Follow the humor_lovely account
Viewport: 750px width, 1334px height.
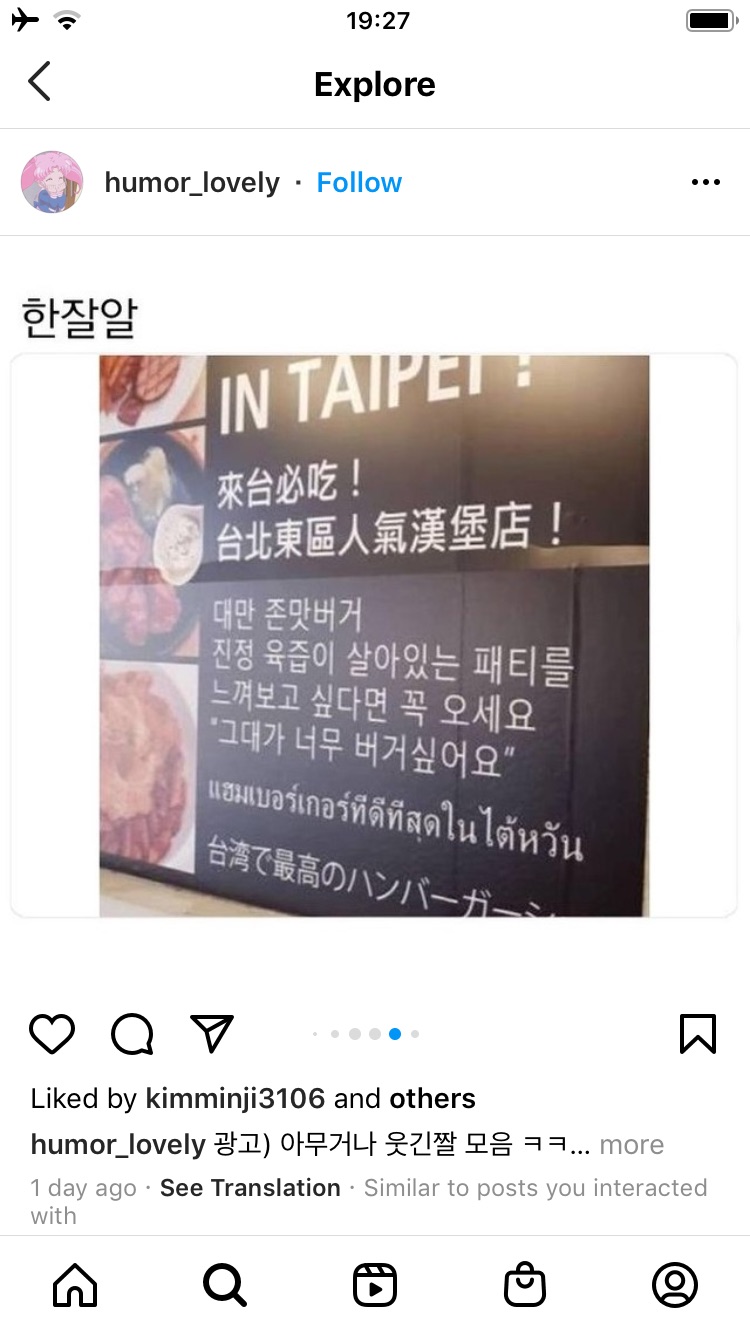click(x=359, y=183)
